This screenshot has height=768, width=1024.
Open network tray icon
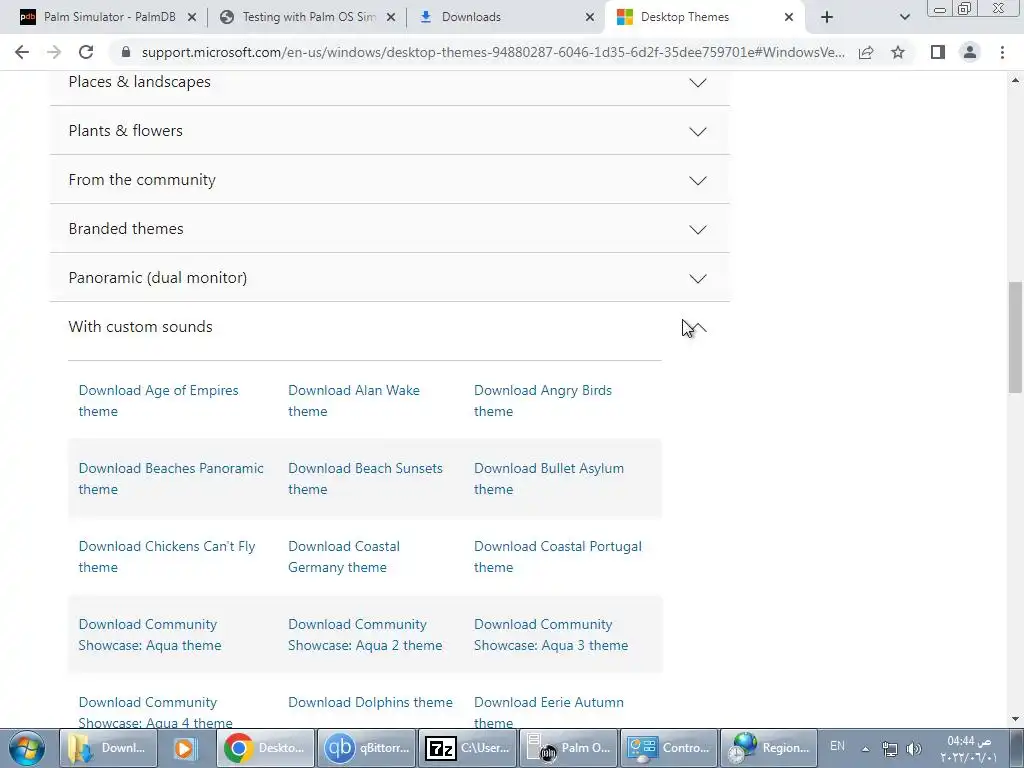coord(889,749)
